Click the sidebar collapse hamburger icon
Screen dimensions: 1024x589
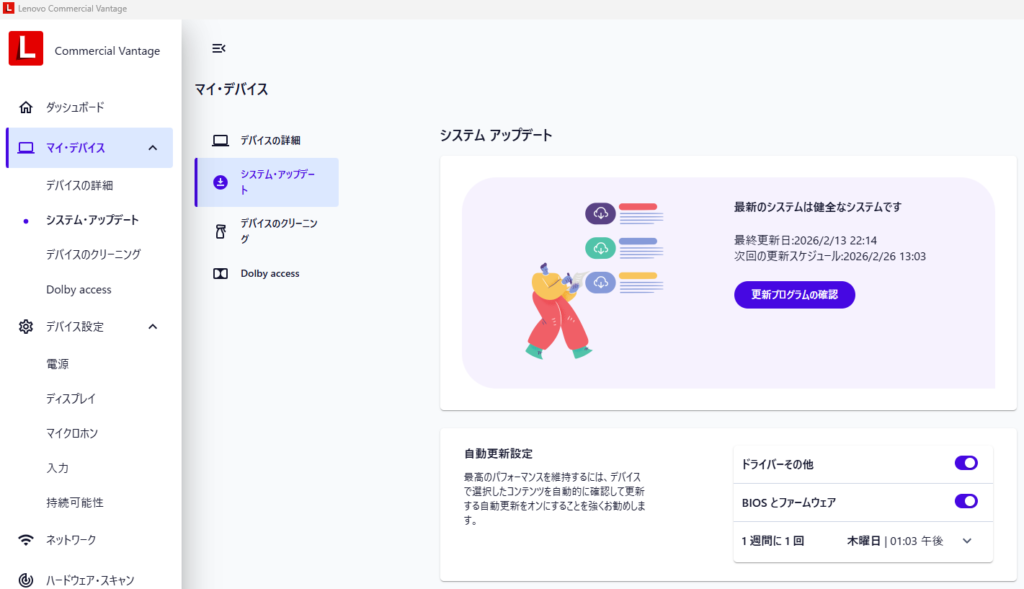219,48
